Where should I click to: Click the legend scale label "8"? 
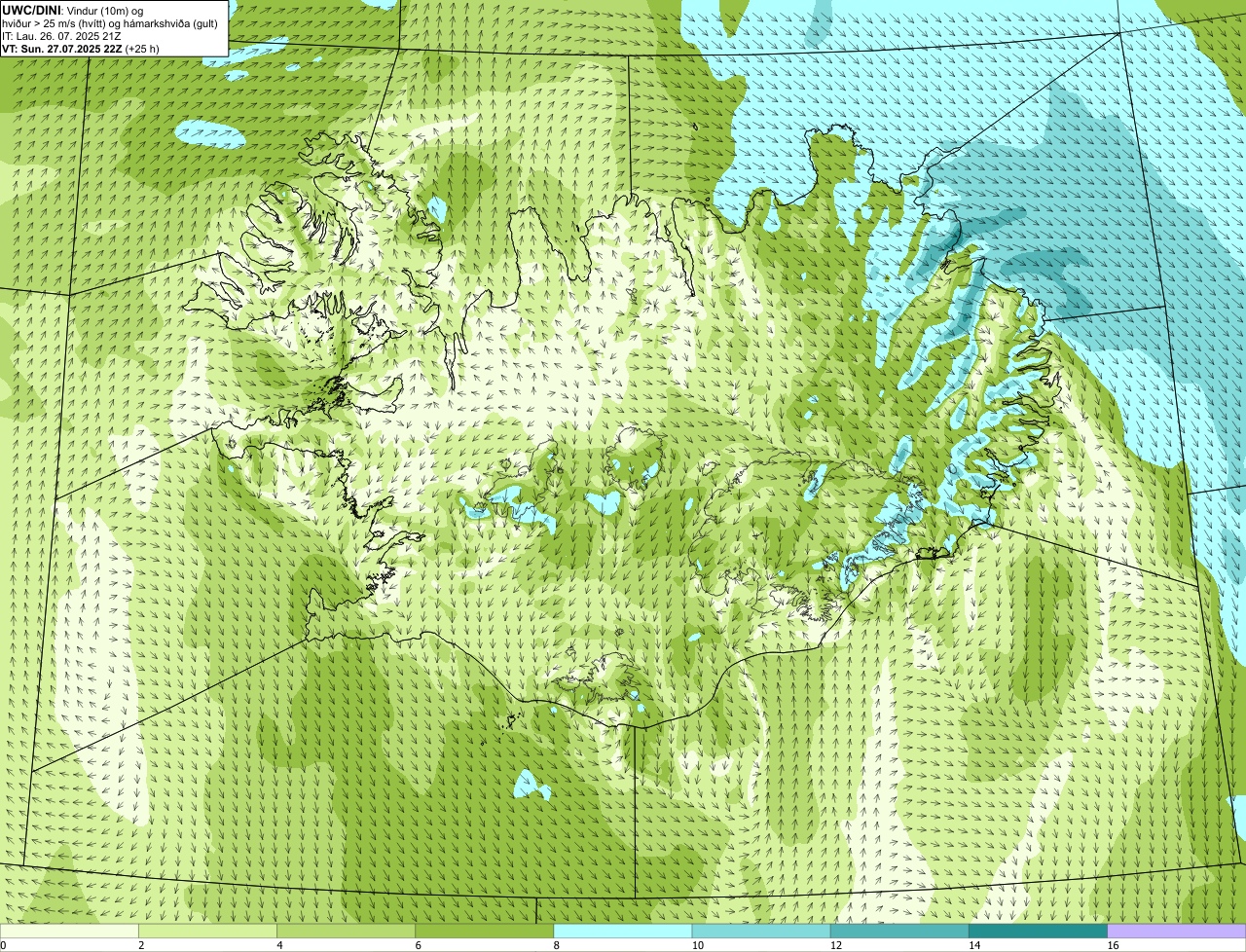coord(557,945)
